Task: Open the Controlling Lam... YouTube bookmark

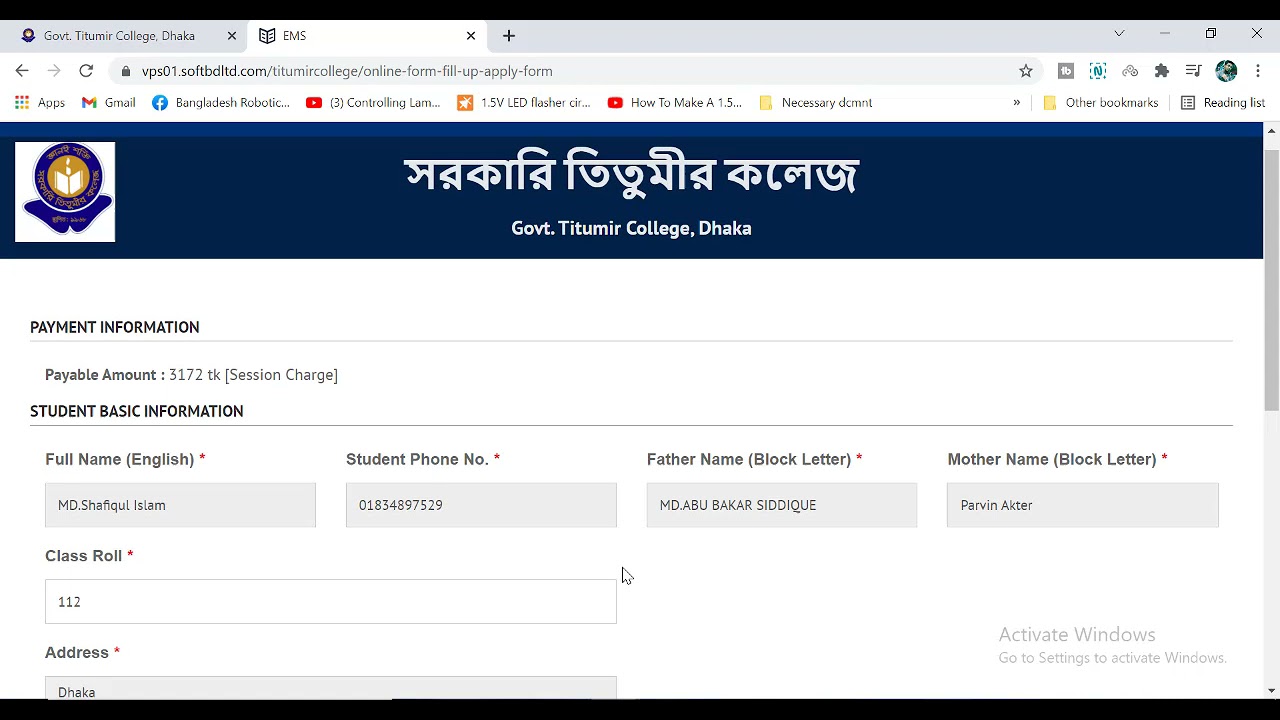Action: tap(373, 102)
